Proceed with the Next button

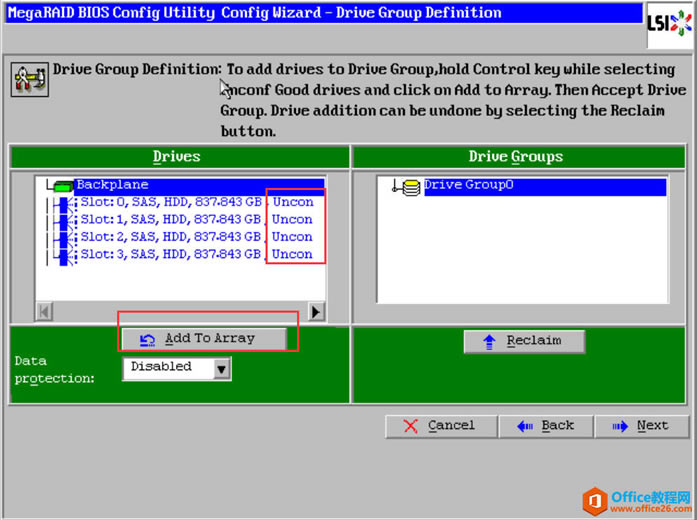642,426
